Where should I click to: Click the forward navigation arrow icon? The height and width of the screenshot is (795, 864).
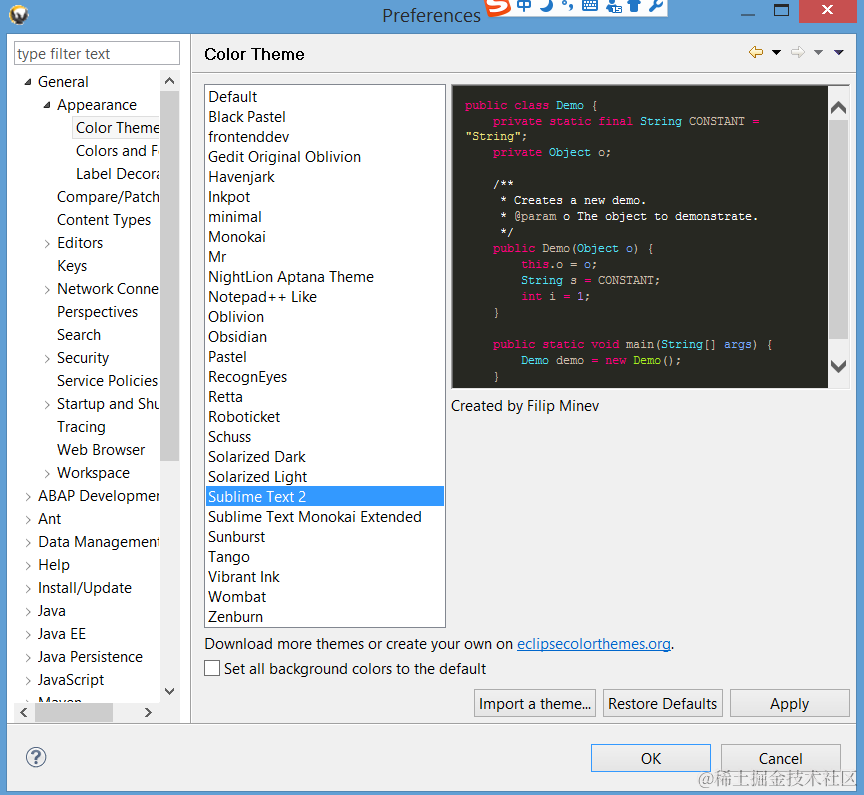(x=797, y=52)
